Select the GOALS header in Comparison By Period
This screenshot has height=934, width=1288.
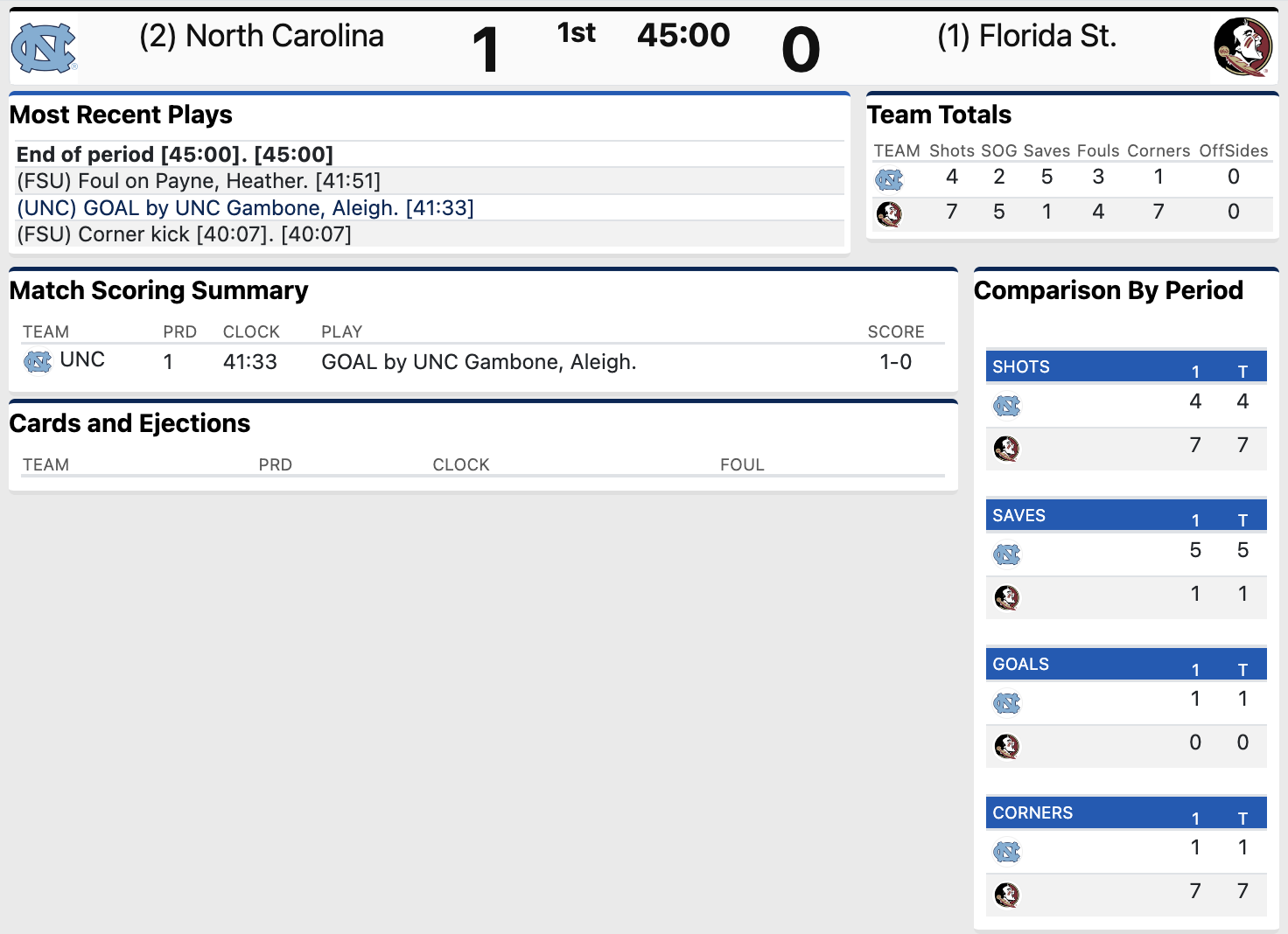(1020, 664)
